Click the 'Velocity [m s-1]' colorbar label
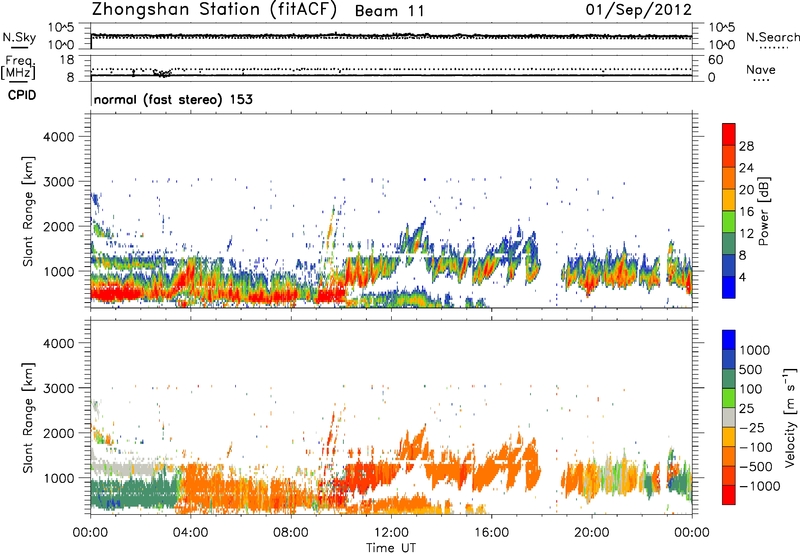The height and width of the screenshot is (554, 800). tap(790, 417)
